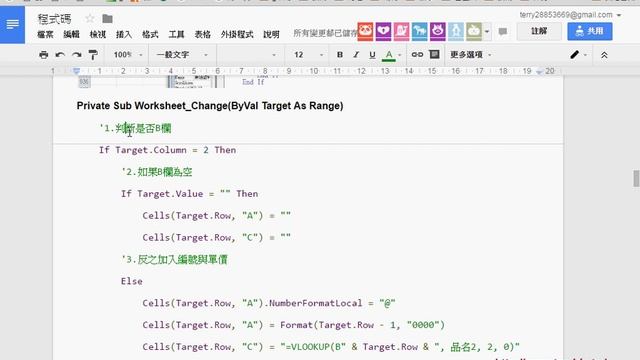This screenshot has width=640, height=360.
Task: Click the line If Target.Value = "" Then
Action: (x=189, y=193)
